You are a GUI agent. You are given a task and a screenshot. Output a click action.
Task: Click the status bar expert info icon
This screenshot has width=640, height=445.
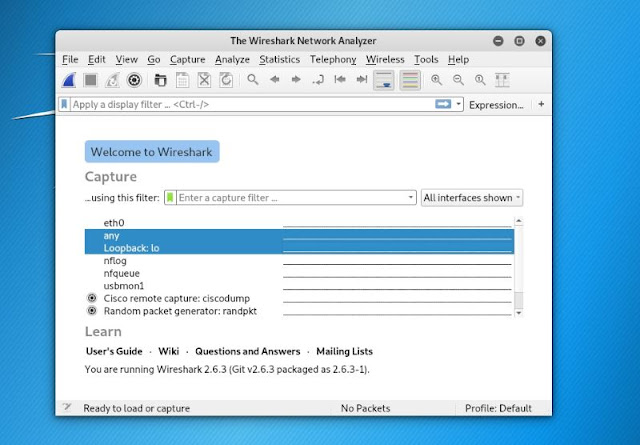click(67, 407)
